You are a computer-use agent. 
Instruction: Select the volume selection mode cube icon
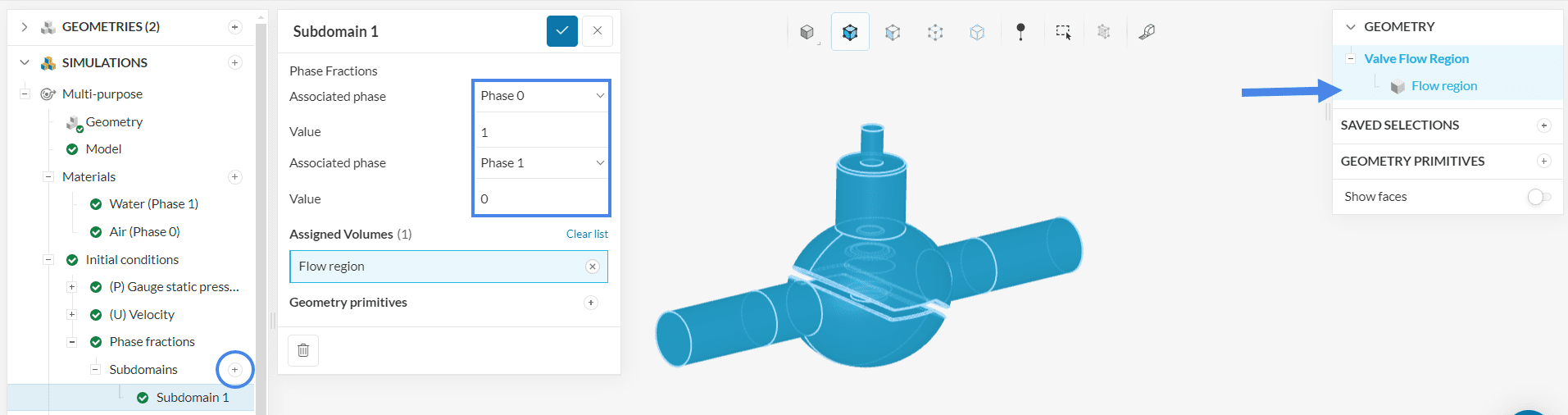click(850, 32)
